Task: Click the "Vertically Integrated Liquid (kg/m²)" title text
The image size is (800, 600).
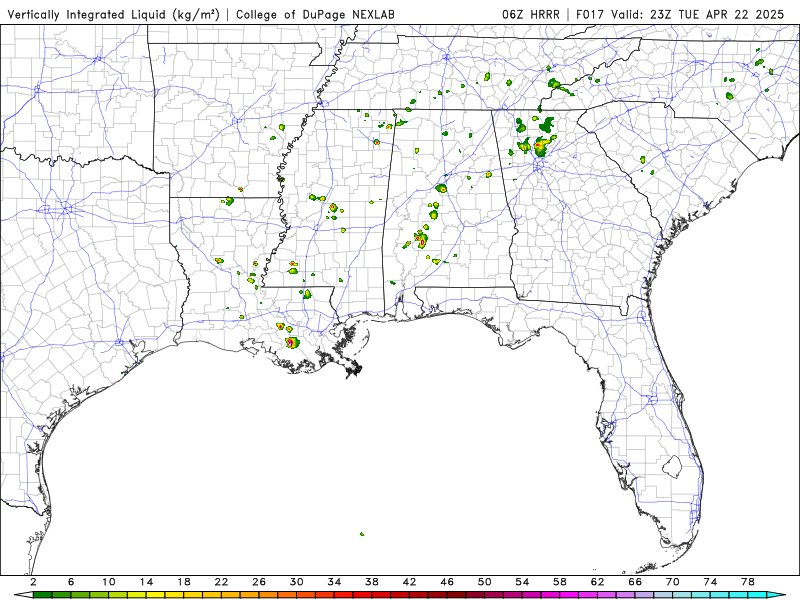Action: [113, 14]
